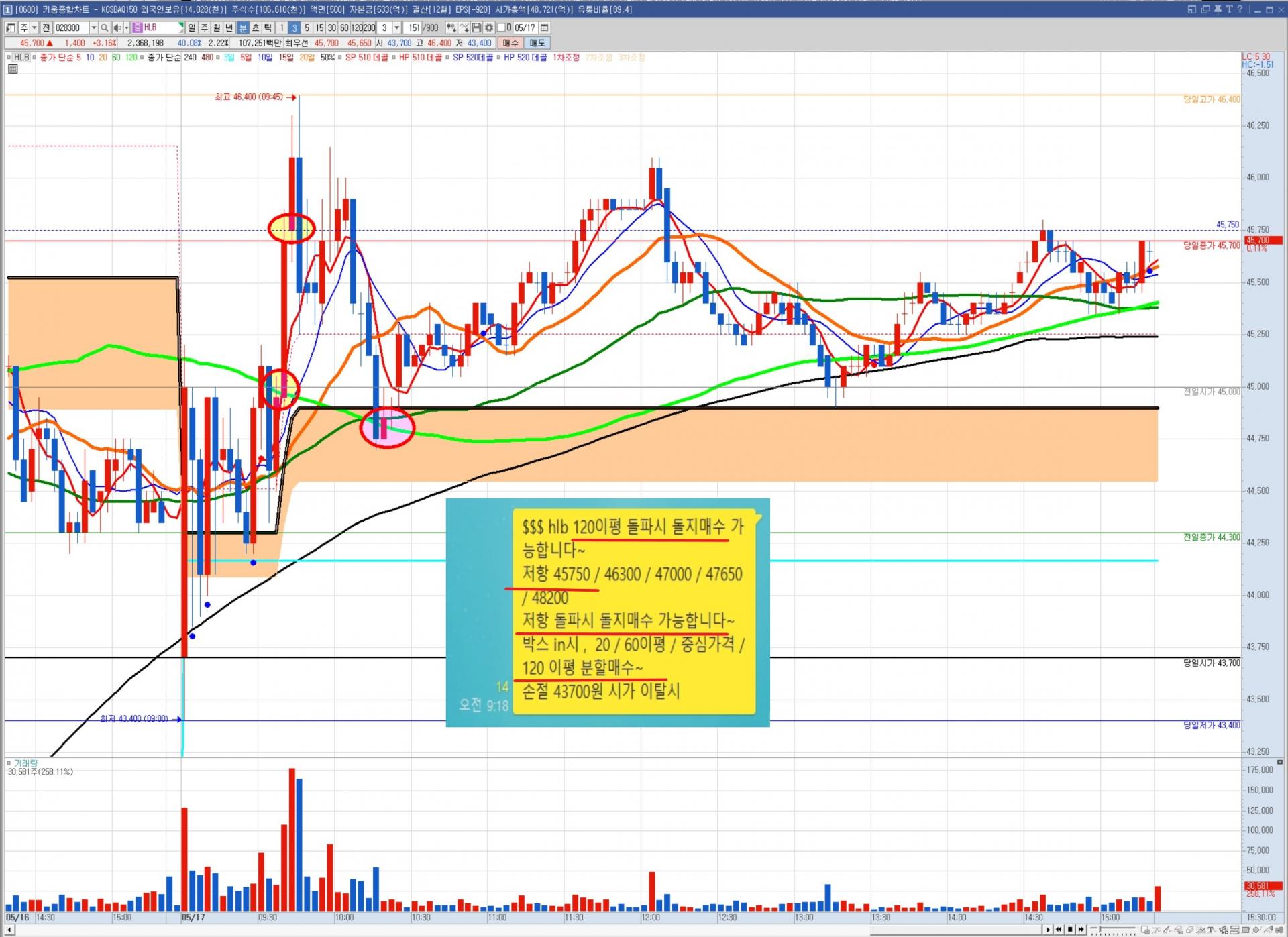Open the calendar date picker icon

coord(545,27)
